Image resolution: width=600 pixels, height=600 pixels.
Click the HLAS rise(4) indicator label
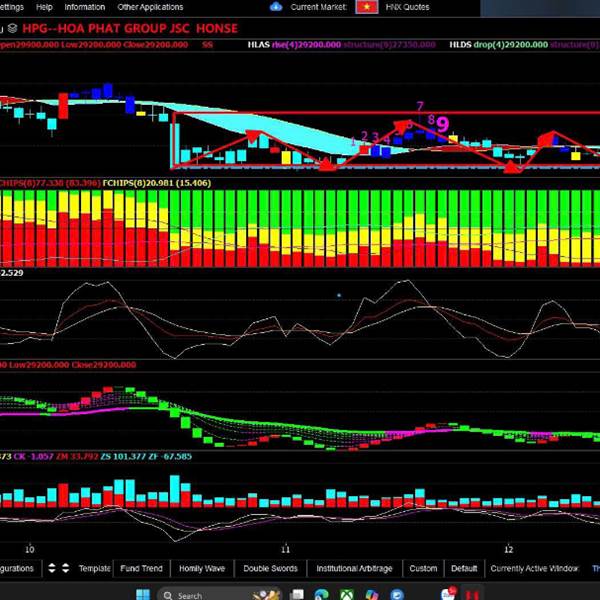[x=294, y=45]
